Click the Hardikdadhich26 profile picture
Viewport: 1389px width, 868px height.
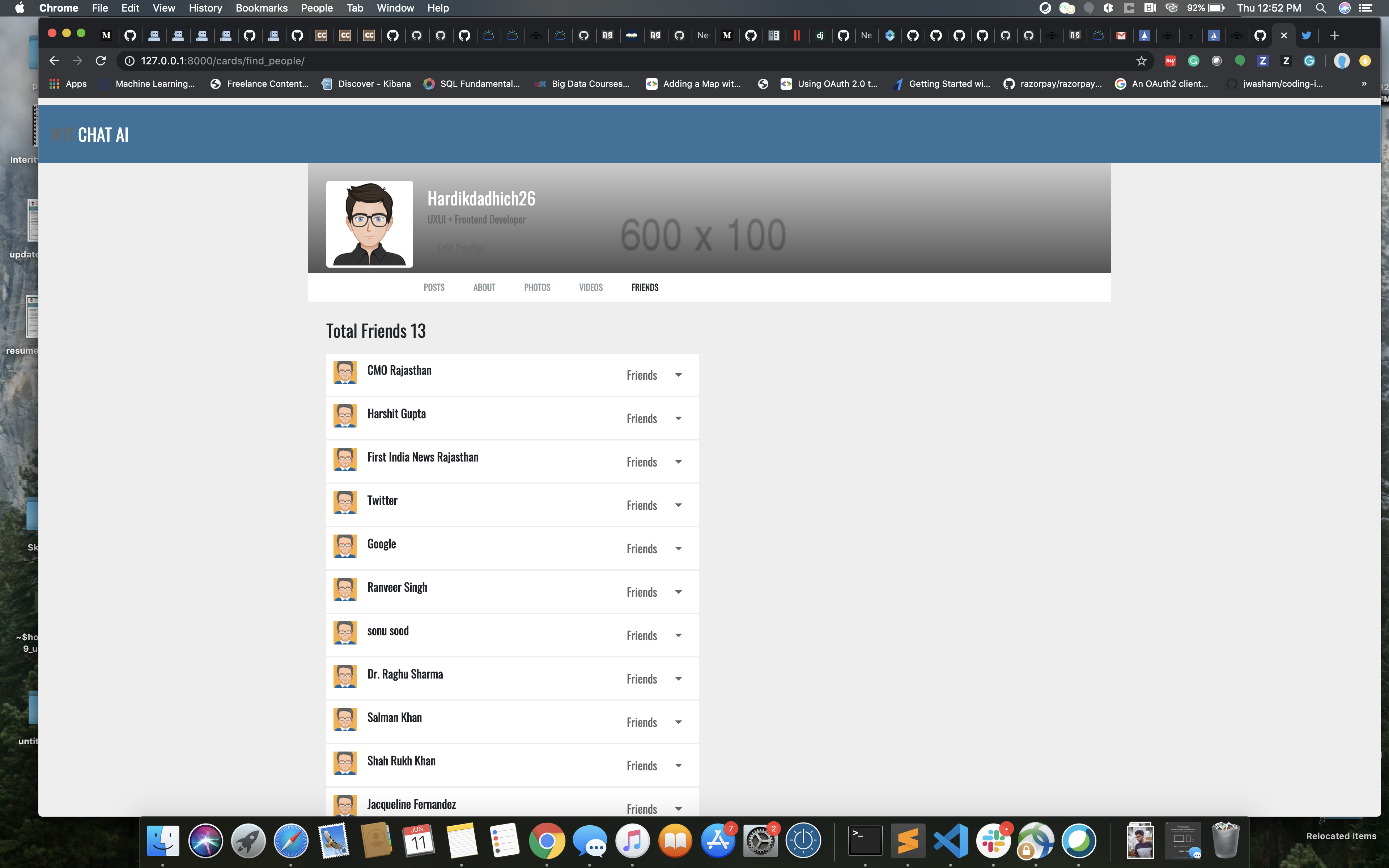369,224
